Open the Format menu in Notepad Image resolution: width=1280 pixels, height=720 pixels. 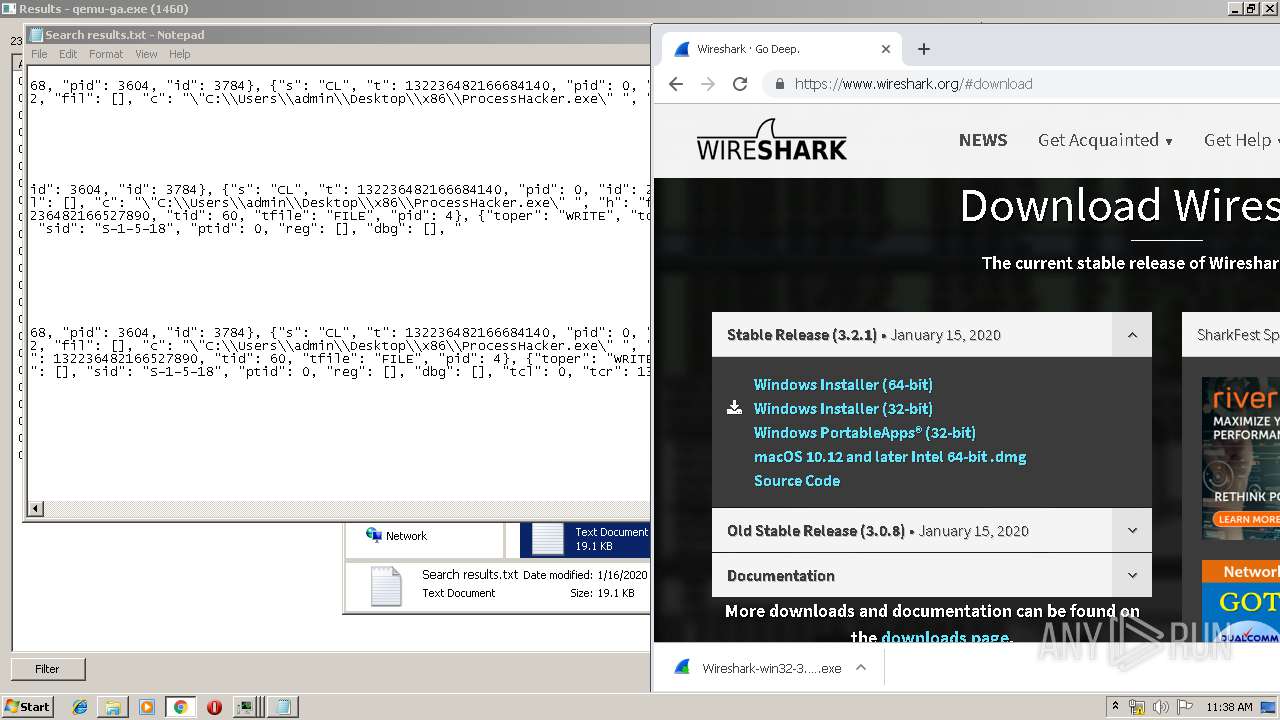coord(106,54)
